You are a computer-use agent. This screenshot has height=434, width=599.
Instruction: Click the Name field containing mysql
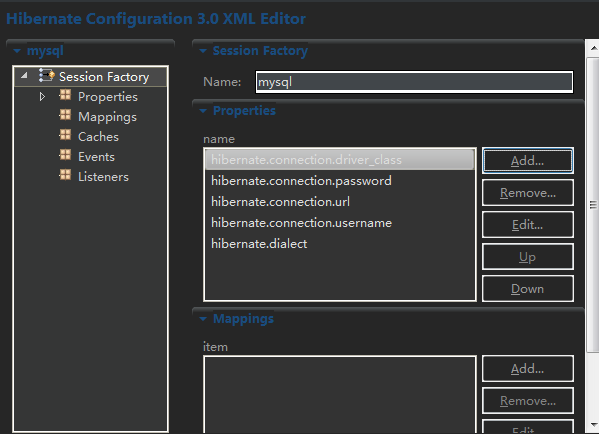click(414, 82)
